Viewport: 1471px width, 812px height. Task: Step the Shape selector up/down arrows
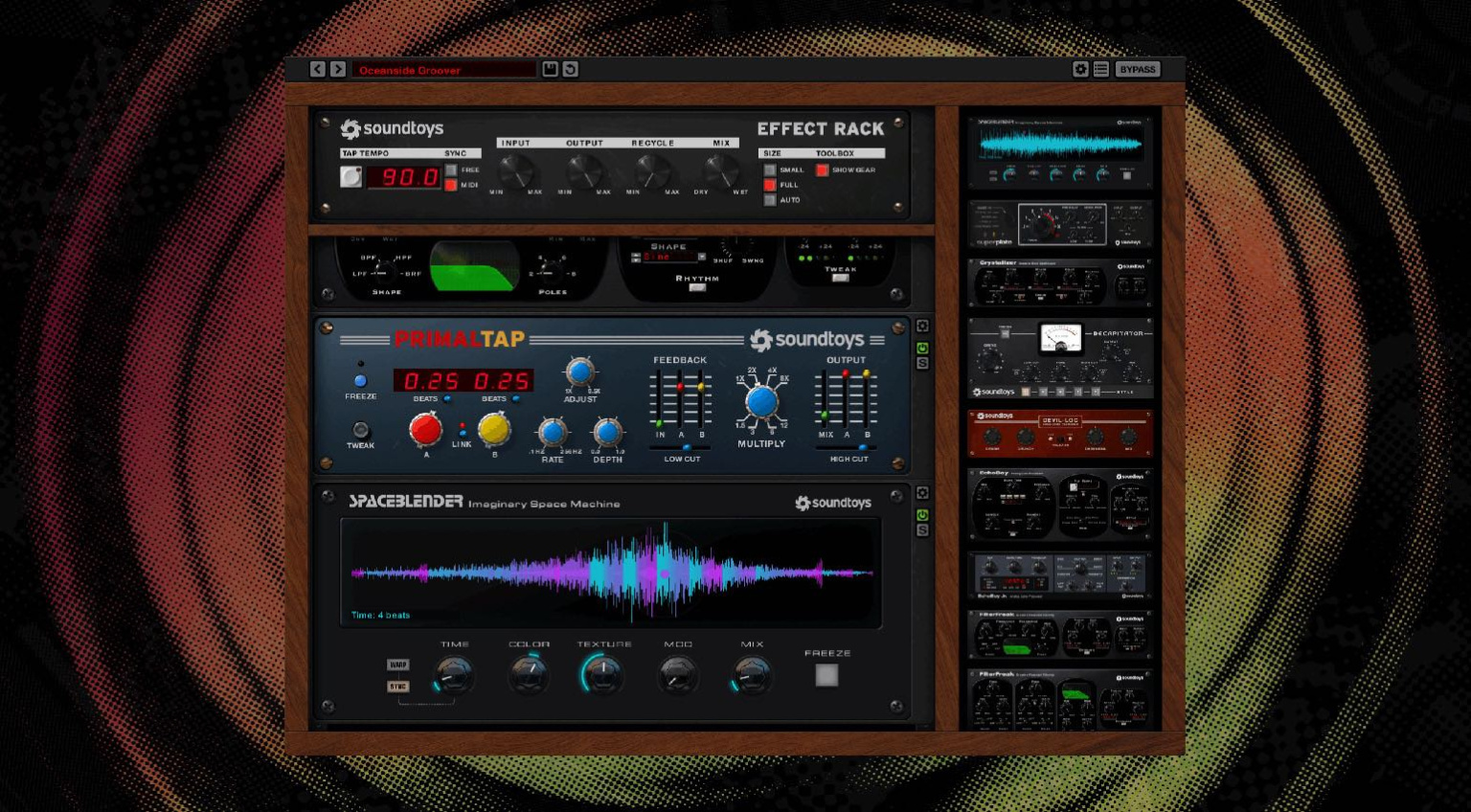[x=636, y=258]
